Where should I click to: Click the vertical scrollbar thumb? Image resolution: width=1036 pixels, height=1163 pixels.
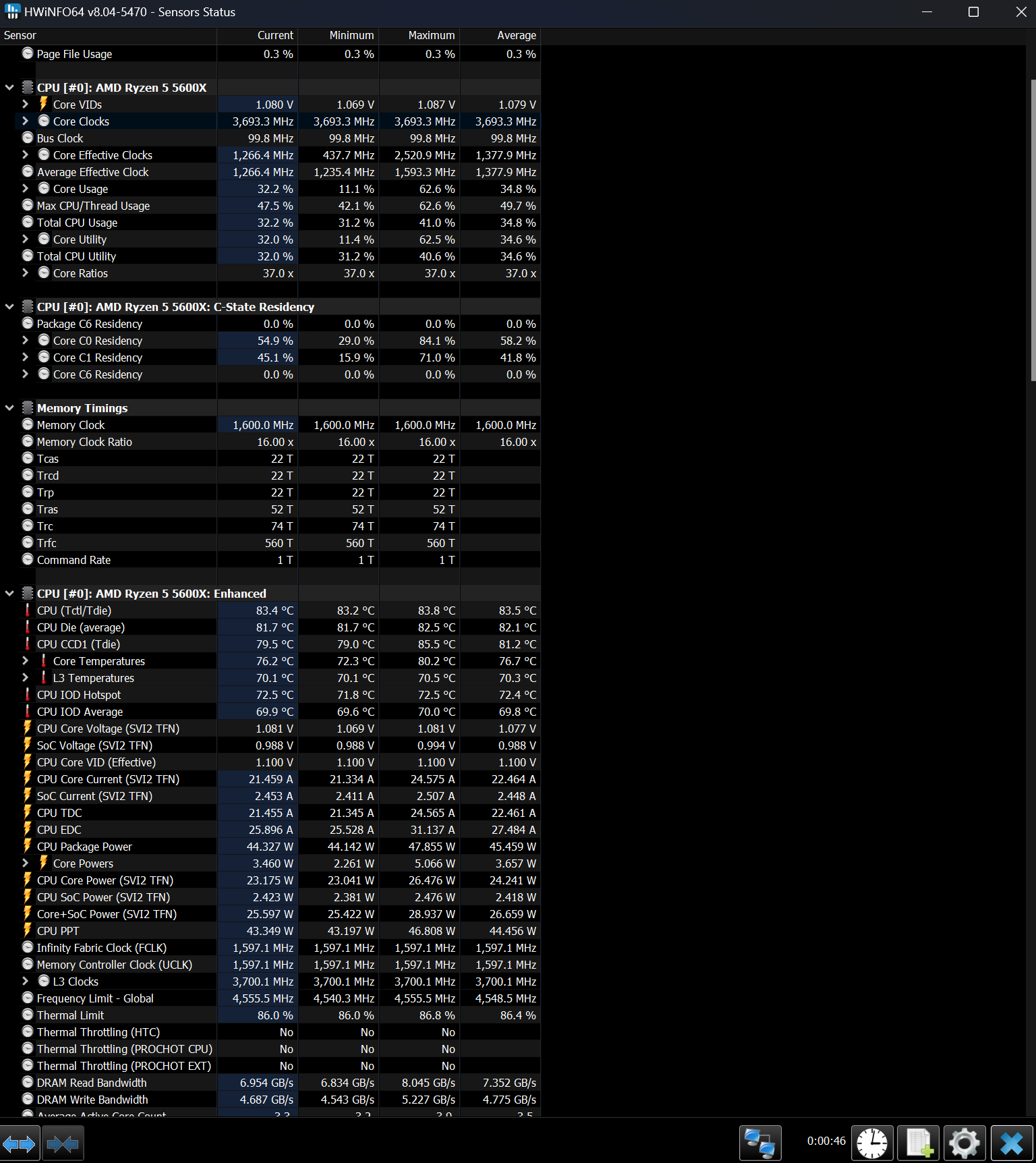click(1033, 231)
